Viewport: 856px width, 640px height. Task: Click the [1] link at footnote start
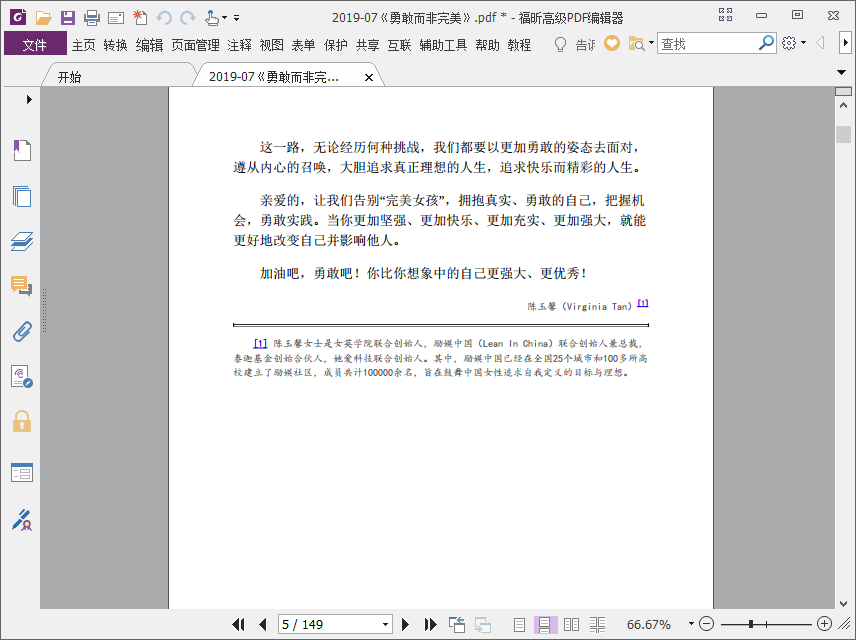pyautogui.click(x=260, y=343)
